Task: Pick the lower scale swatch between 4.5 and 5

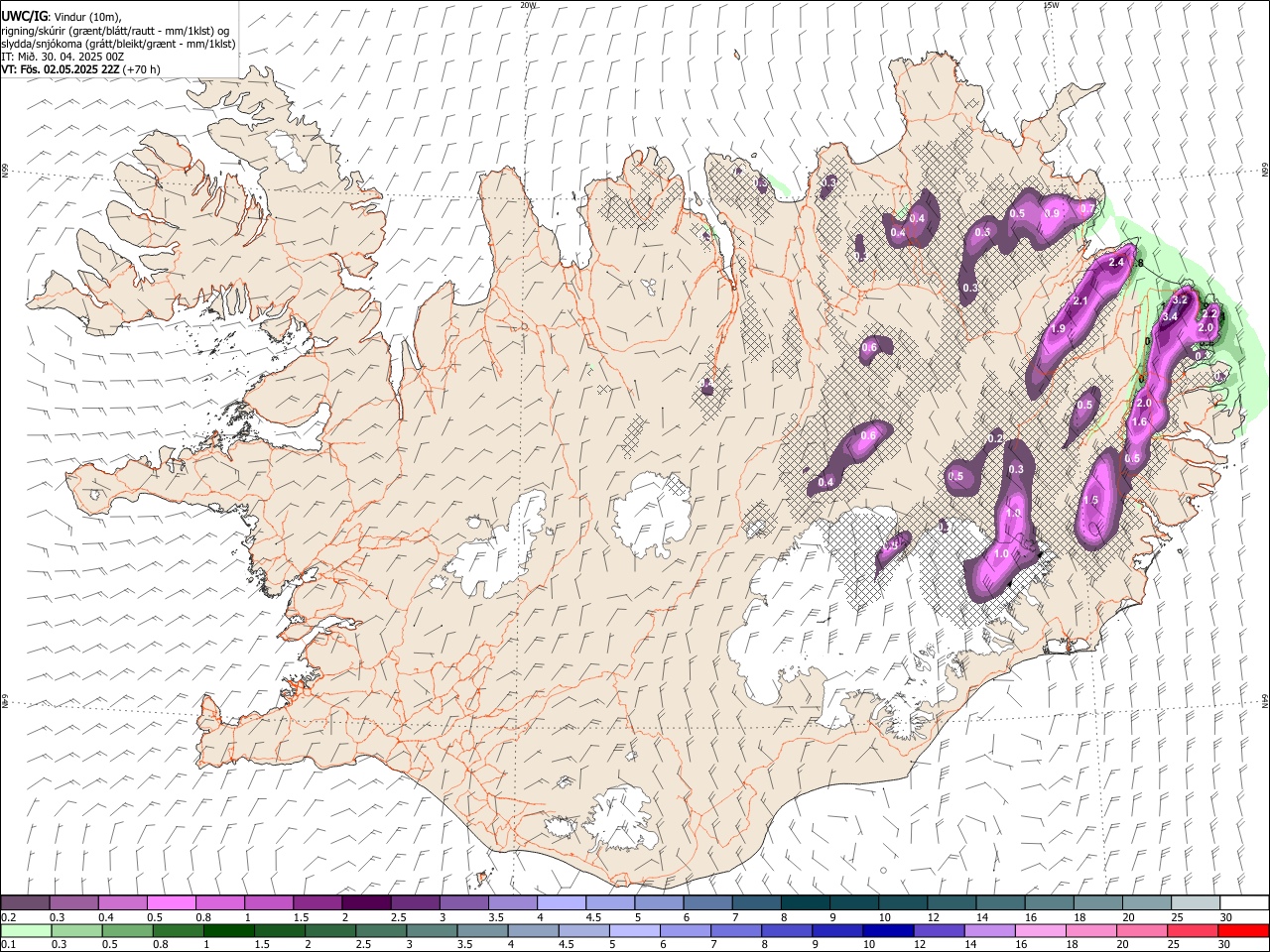Action: 582,930
